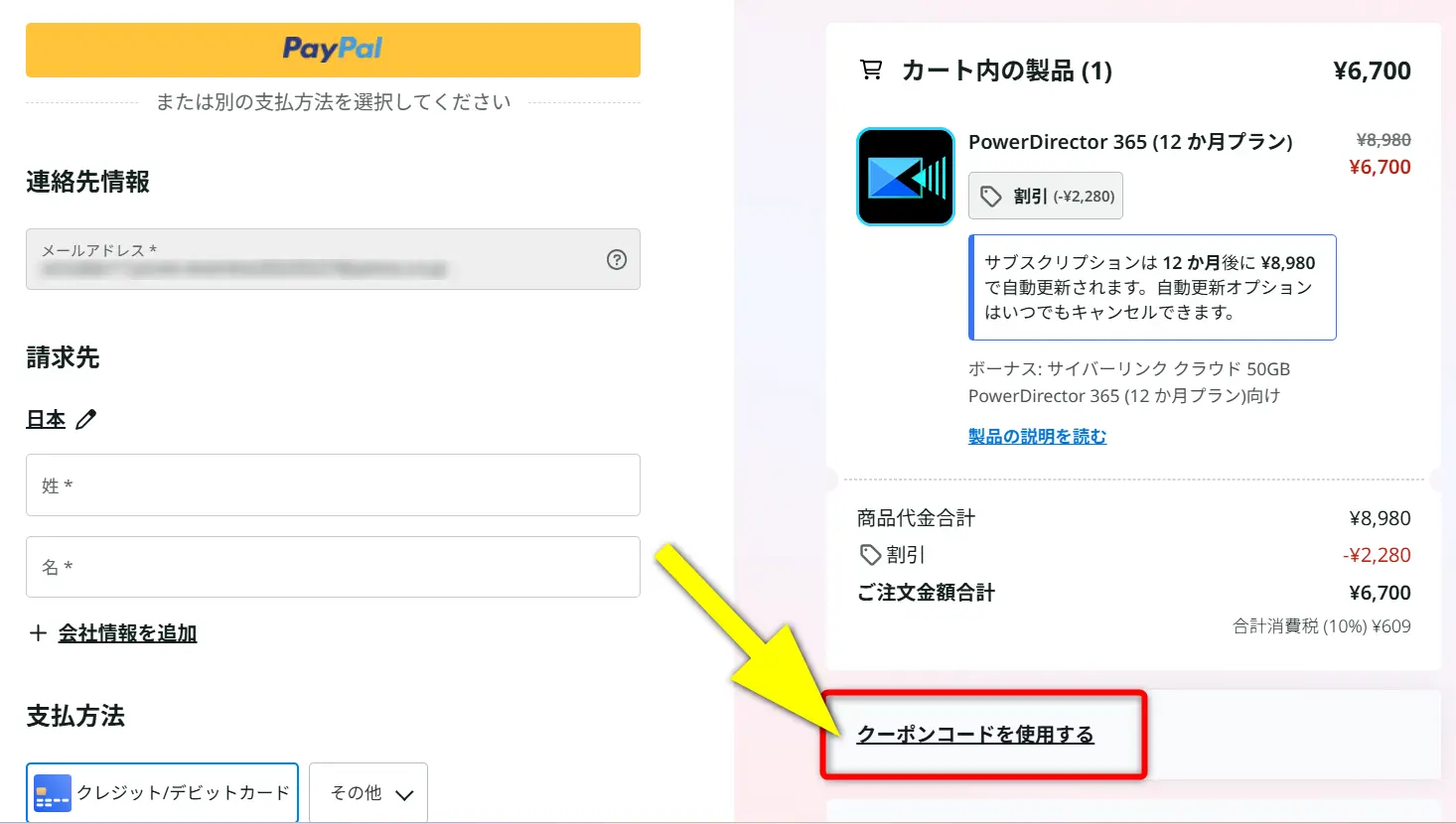This screenshot has height=824, width=1456.
Task: Click the カート内の製品 (1) heading
Action: pyautogui.click(x=1007, y=70)
